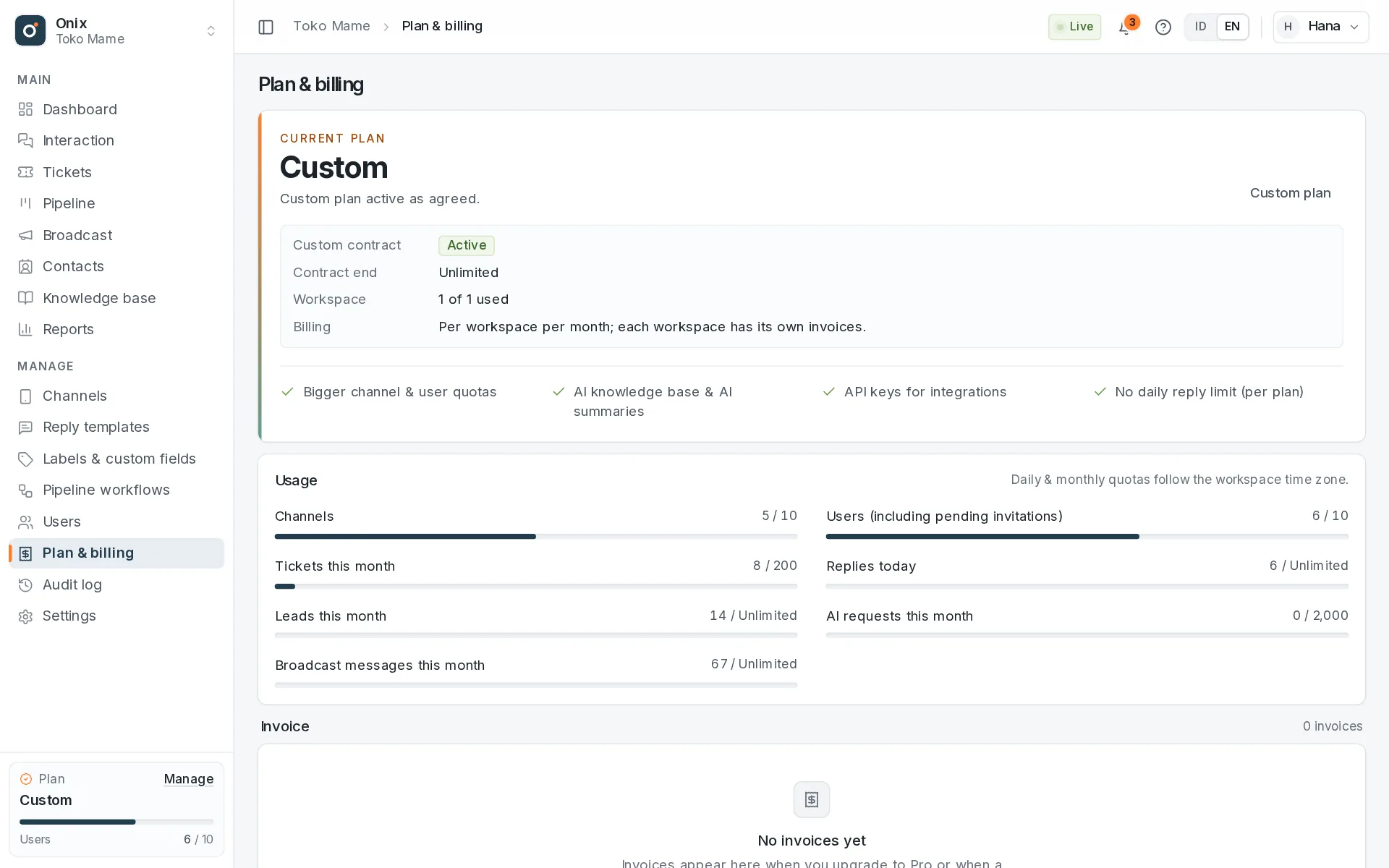The image size is (1389, 868).
Task: Click the Interaction chat icon
Action: (x=25, y=140)
